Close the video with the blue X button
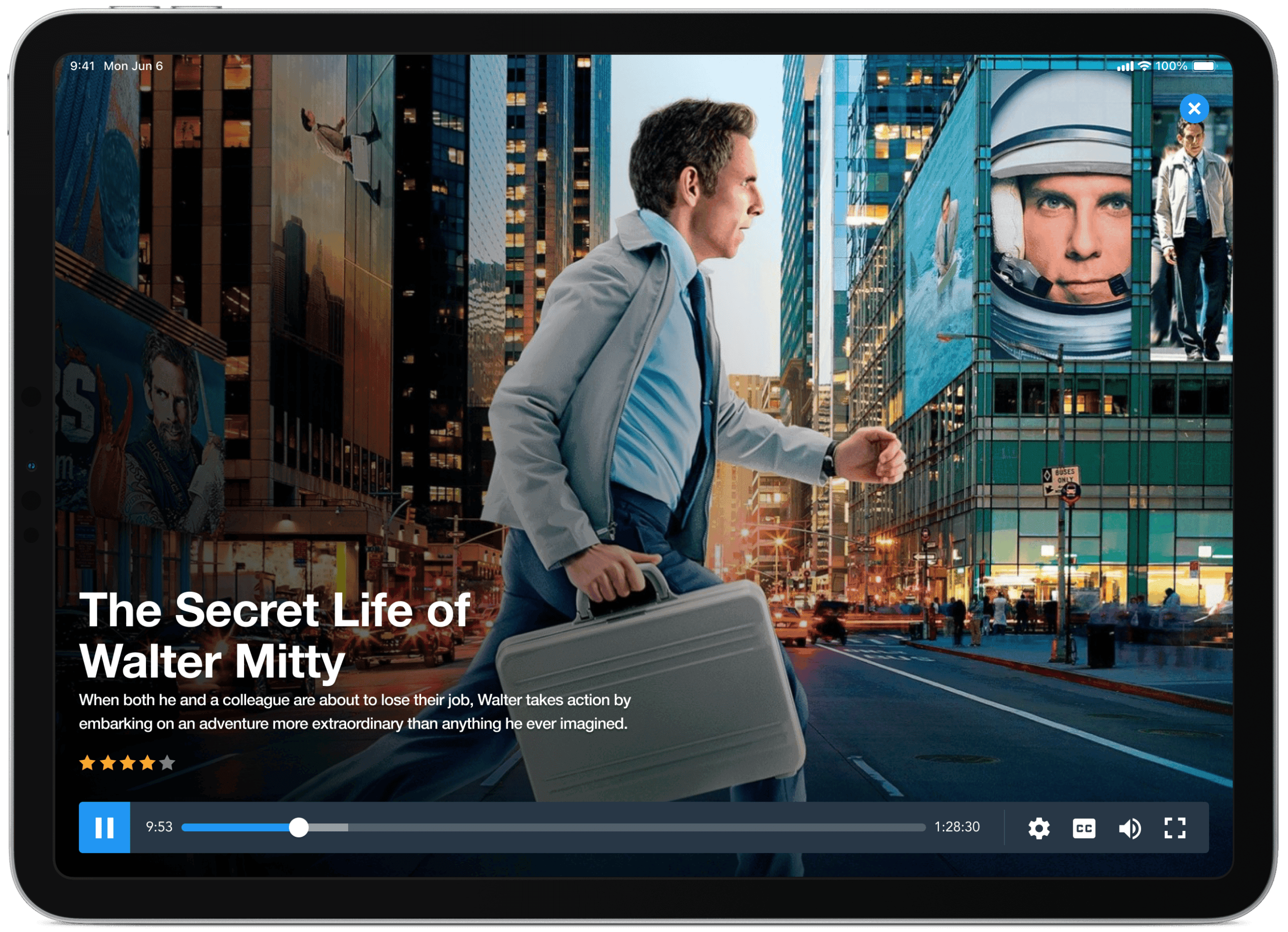This screenshot has height=932, width=1288. 1194,108
